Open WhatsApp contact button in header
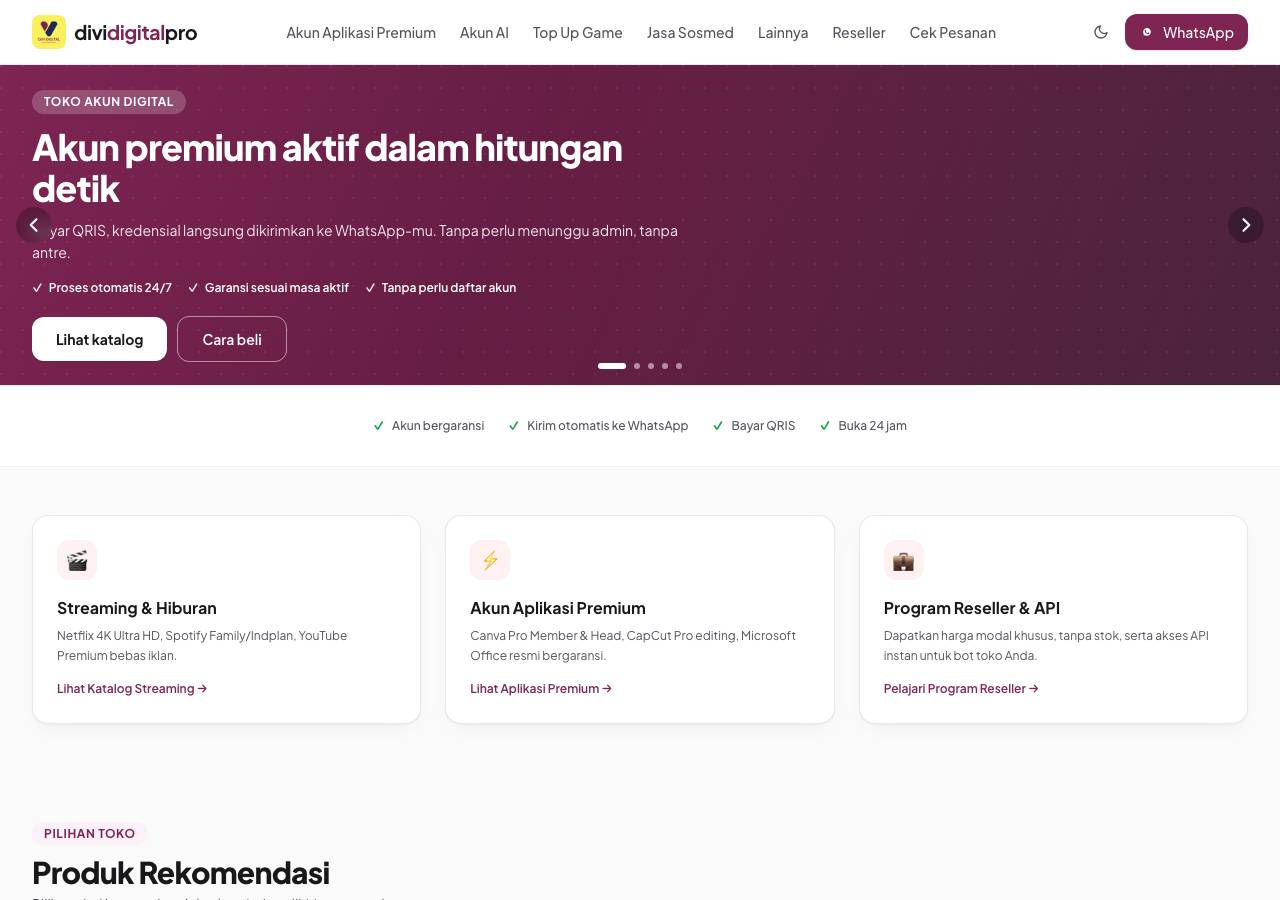The height and width of the screenshot is (900, 1280). (x=1186, y=32)
